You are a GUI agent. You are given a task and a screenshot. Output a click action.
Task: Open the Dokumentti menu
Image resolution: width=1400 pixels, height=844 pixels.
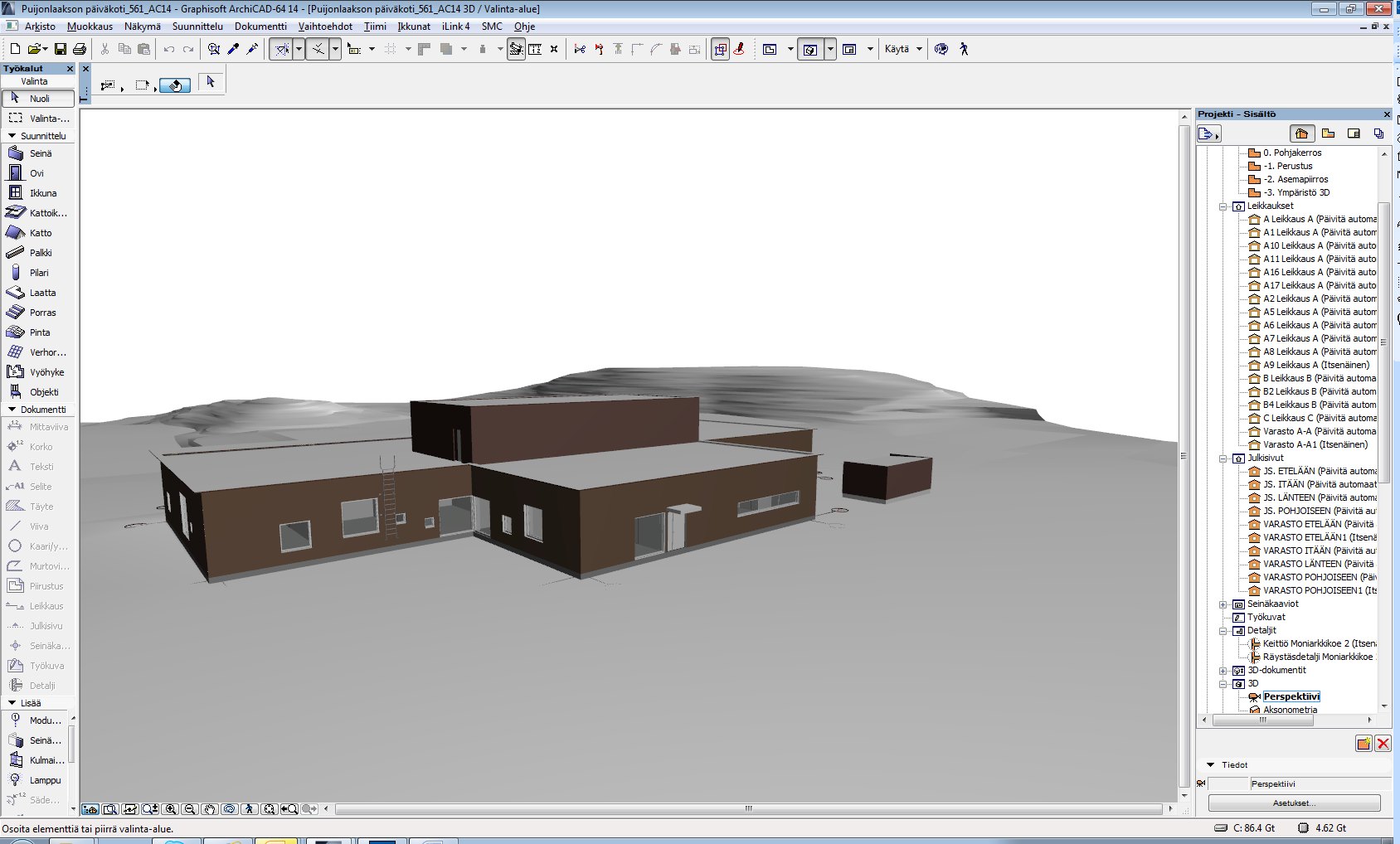(260, 27)
